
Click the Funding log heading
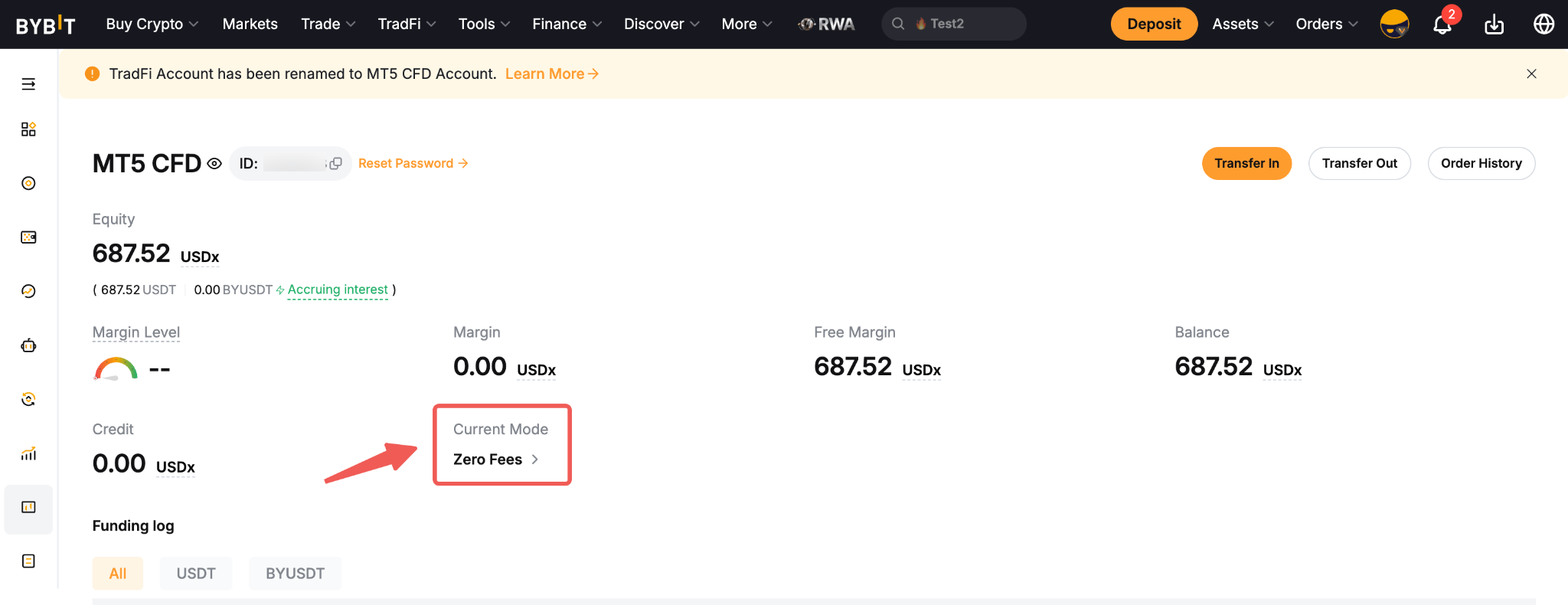point(133,525)
